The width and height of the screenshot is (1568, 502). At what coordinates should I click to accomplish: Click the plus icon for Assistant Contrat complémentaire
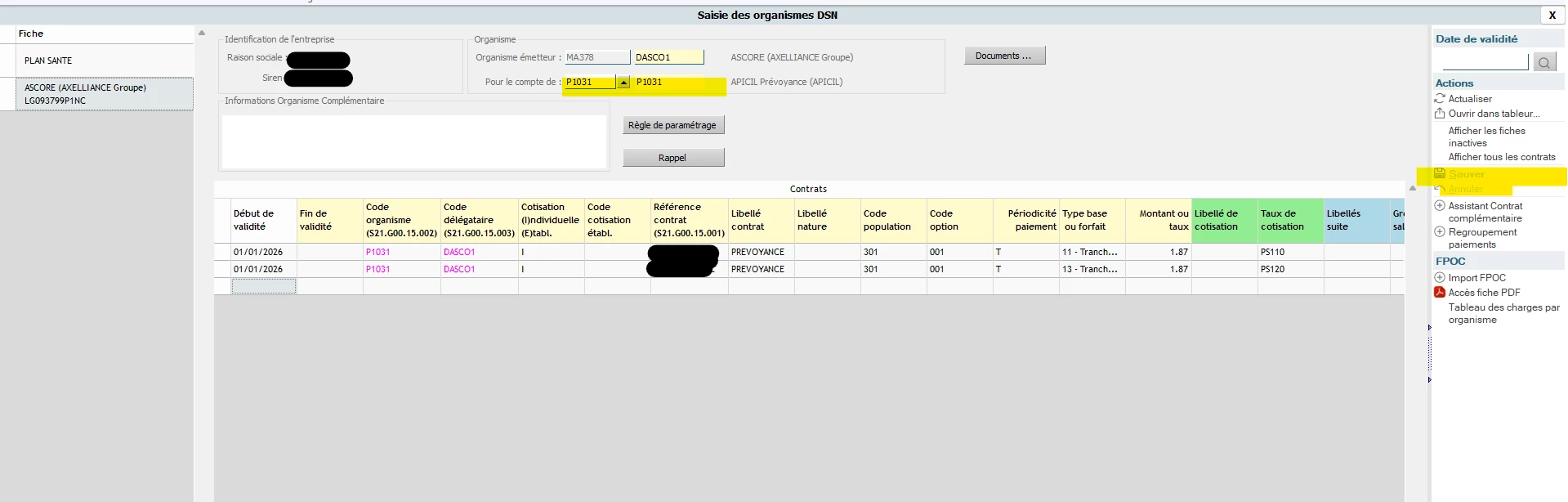pos(1440,205)
